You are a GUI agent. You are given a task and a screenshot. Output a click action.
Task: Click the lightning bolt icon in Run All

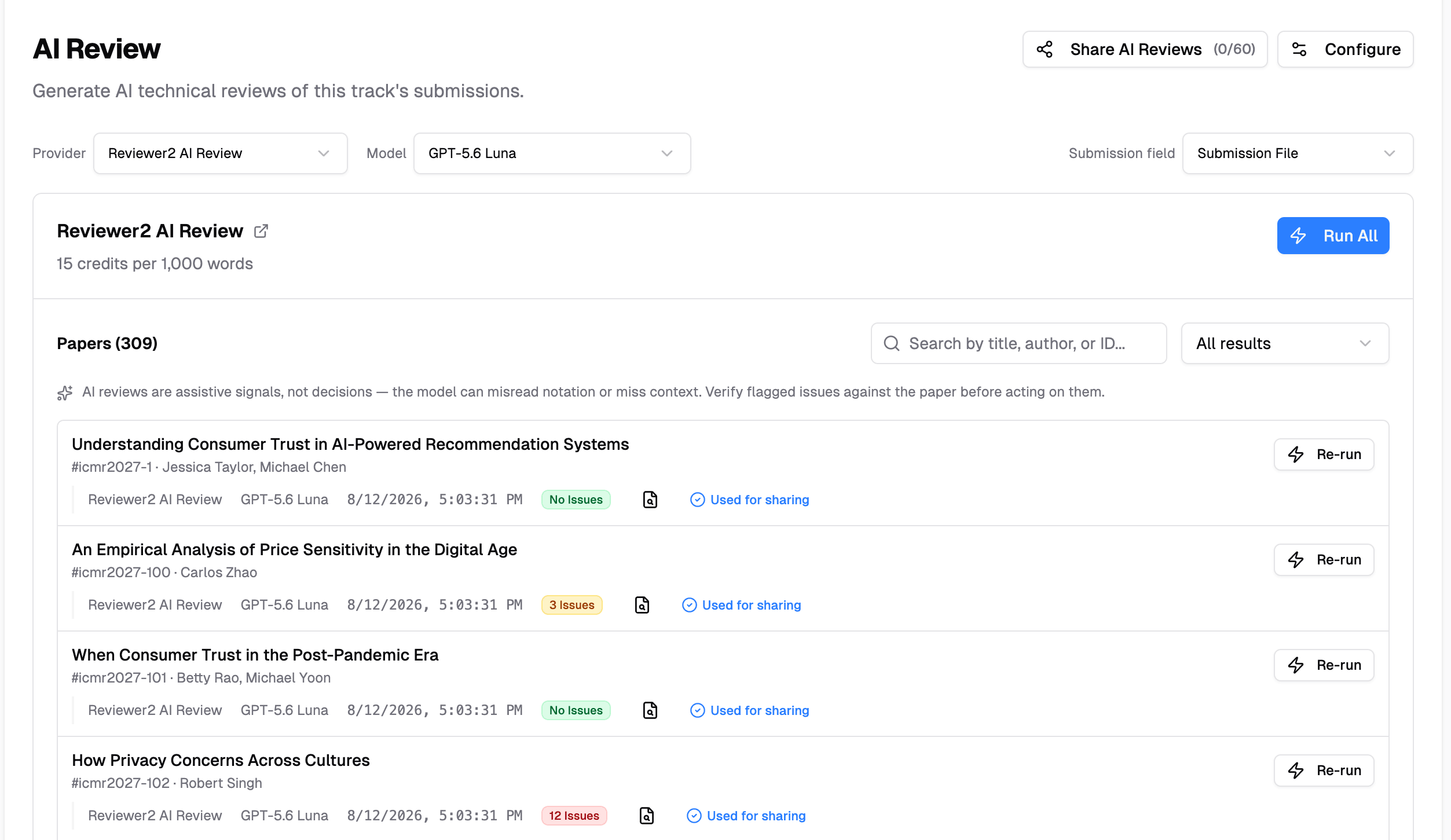[1298, 236]
